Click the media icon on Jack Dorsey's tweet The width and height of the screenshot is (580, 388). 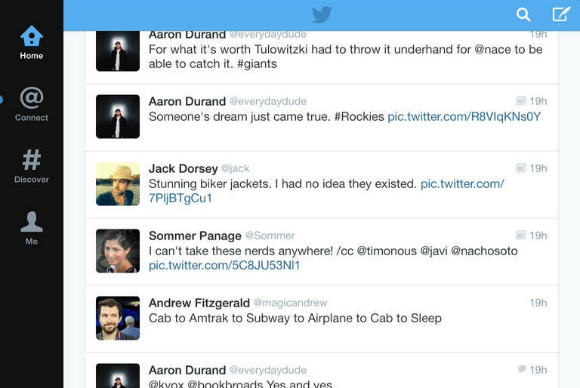(x=521, y=168)
